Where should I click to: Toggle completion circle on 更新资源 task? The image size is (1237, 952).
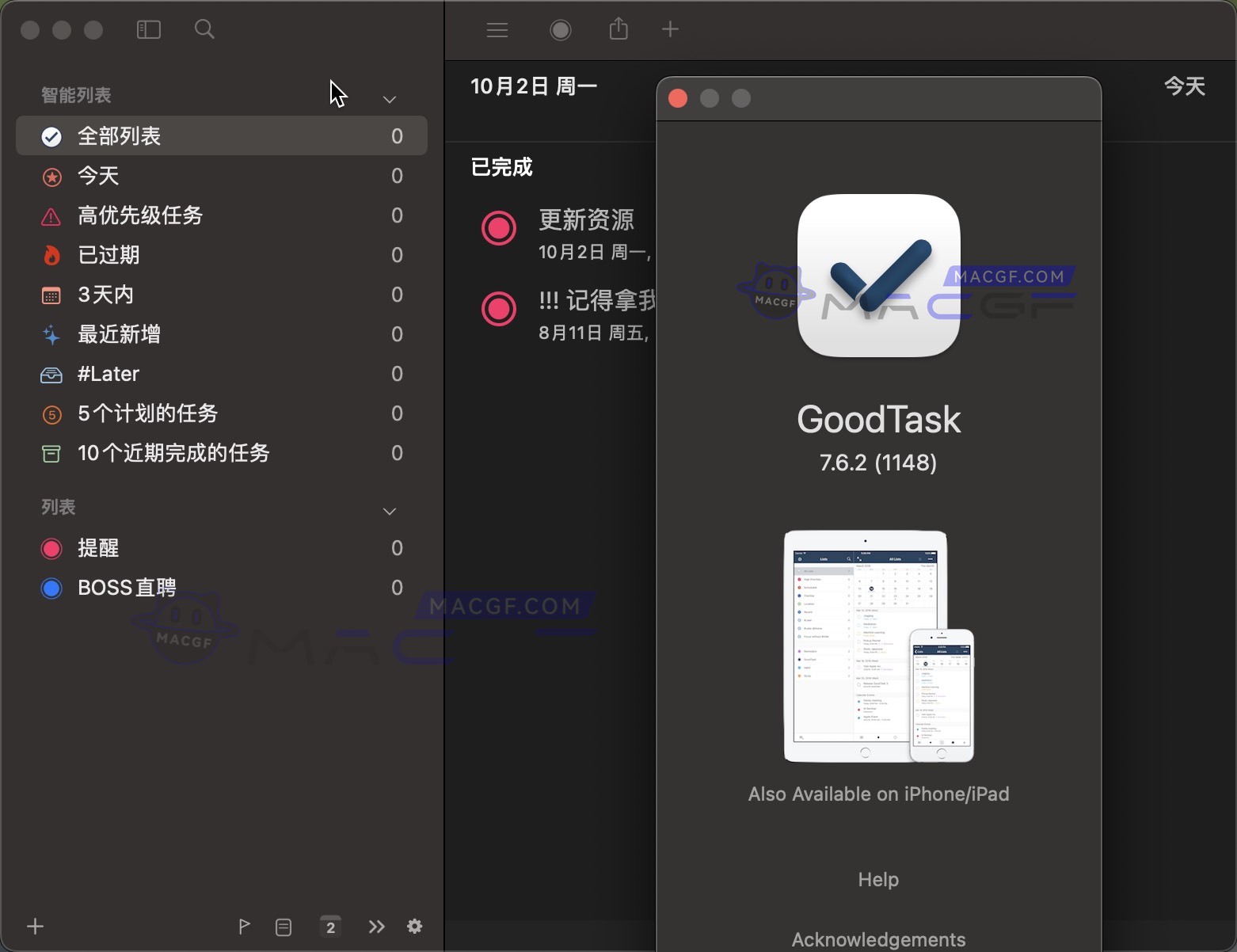pyautogui.click(x=498, y=228)
